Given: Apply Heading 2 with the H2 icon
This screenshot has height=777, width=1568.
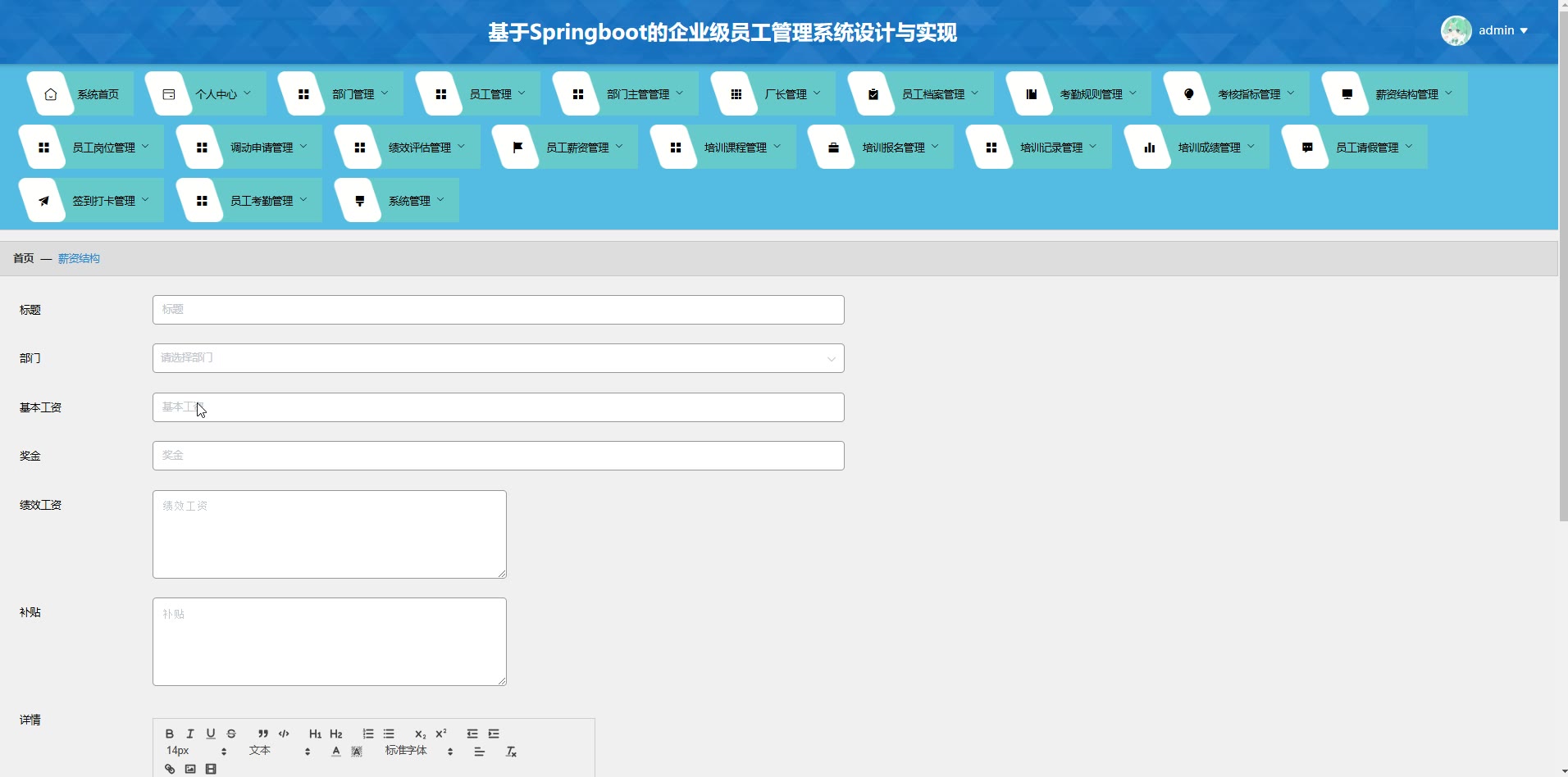Looking at the screenshot, I should tap(336, 734).
